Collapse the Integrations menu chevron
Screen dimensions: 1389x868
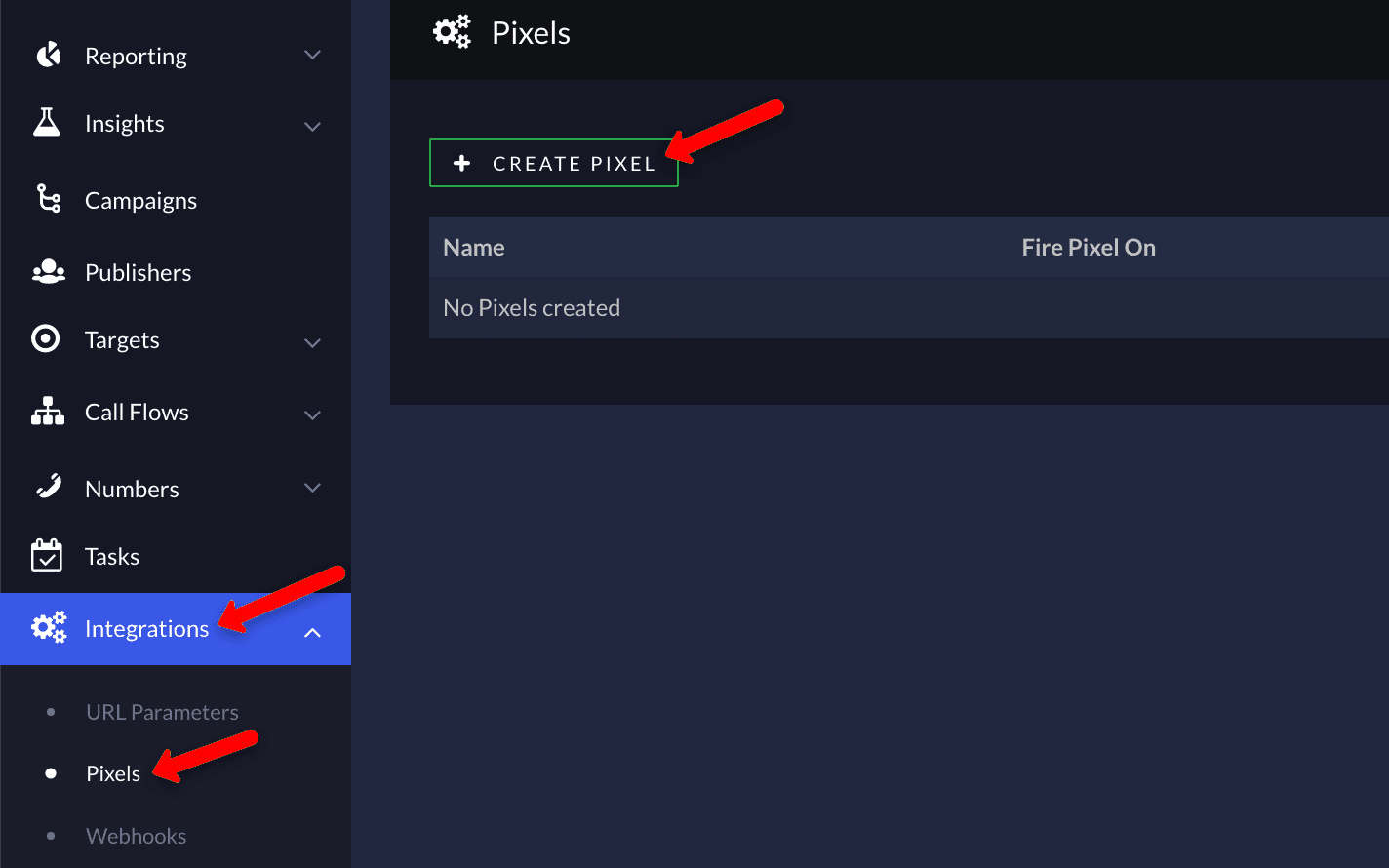312,632
